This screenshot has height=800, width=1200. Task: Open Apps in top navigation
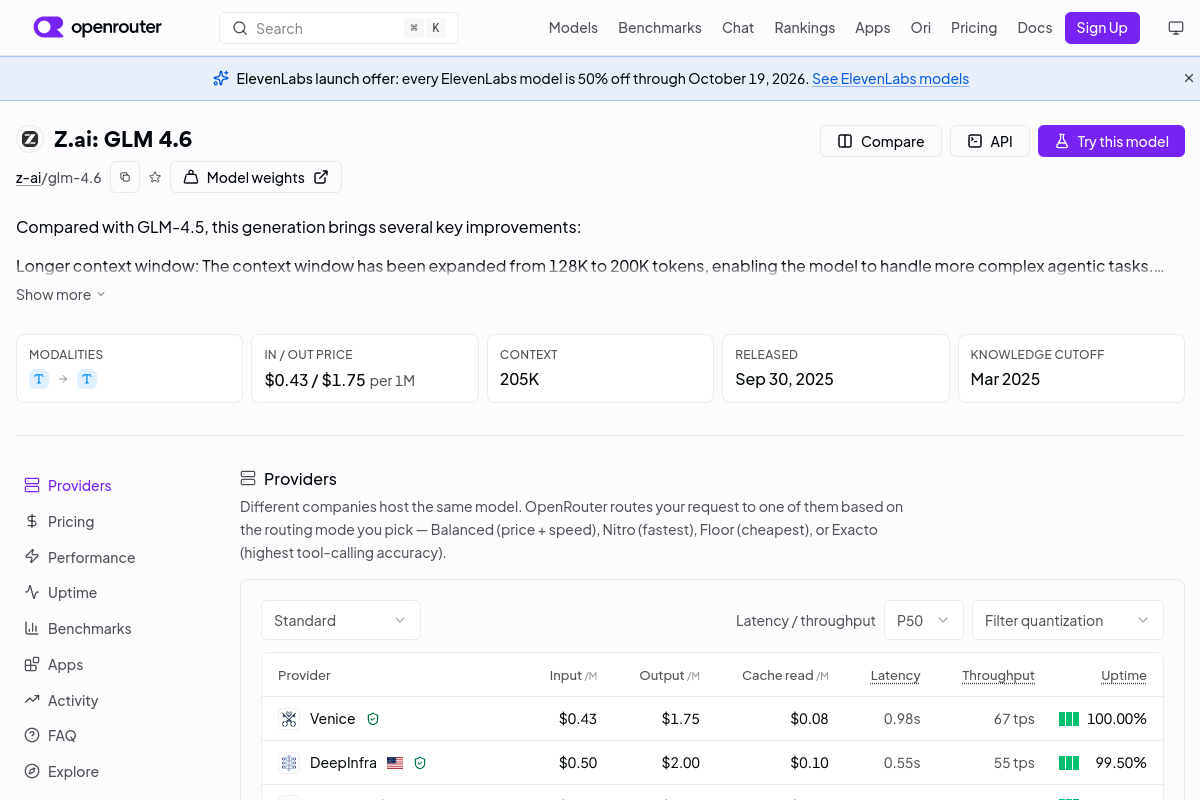click(873, 28)
